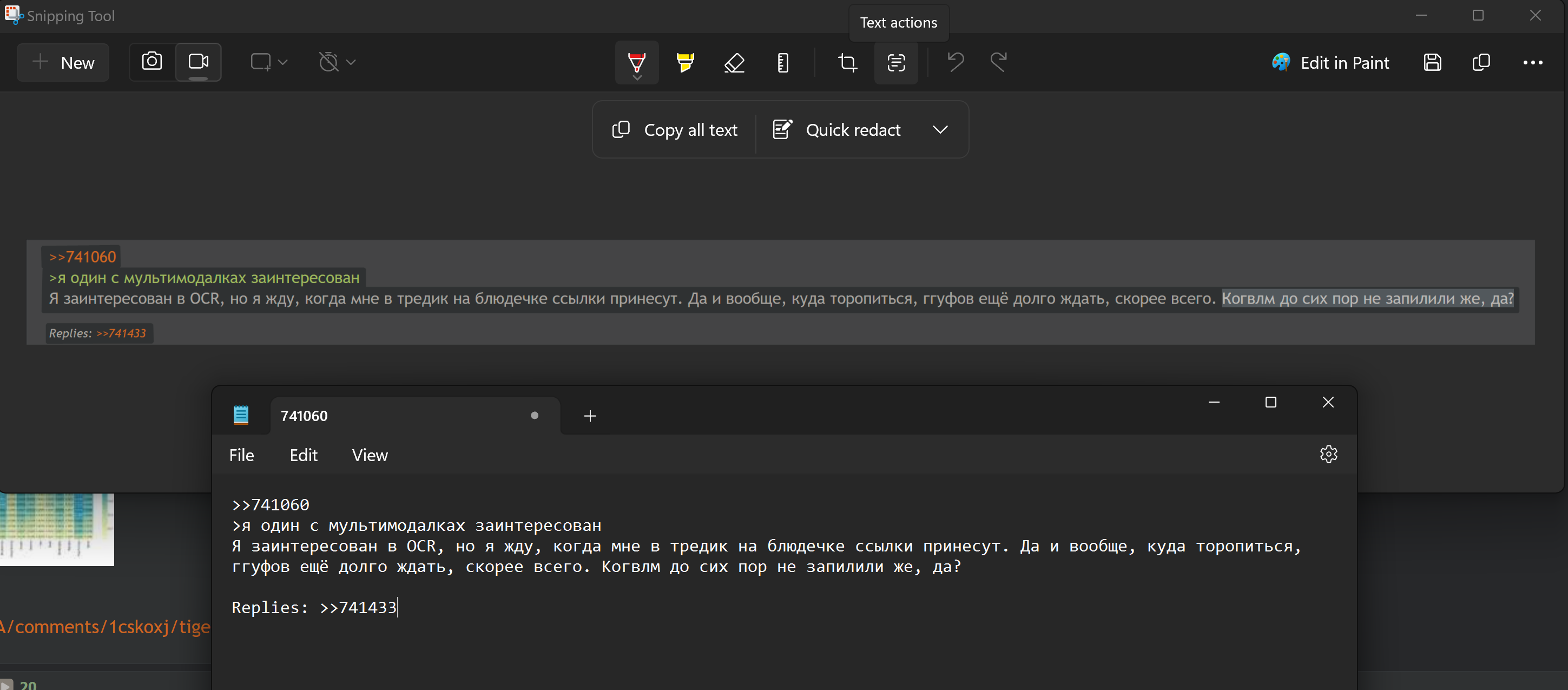Open Notepad File menu
The width and height of the screenshot is (1568, 690).
[x=241, y=455]
